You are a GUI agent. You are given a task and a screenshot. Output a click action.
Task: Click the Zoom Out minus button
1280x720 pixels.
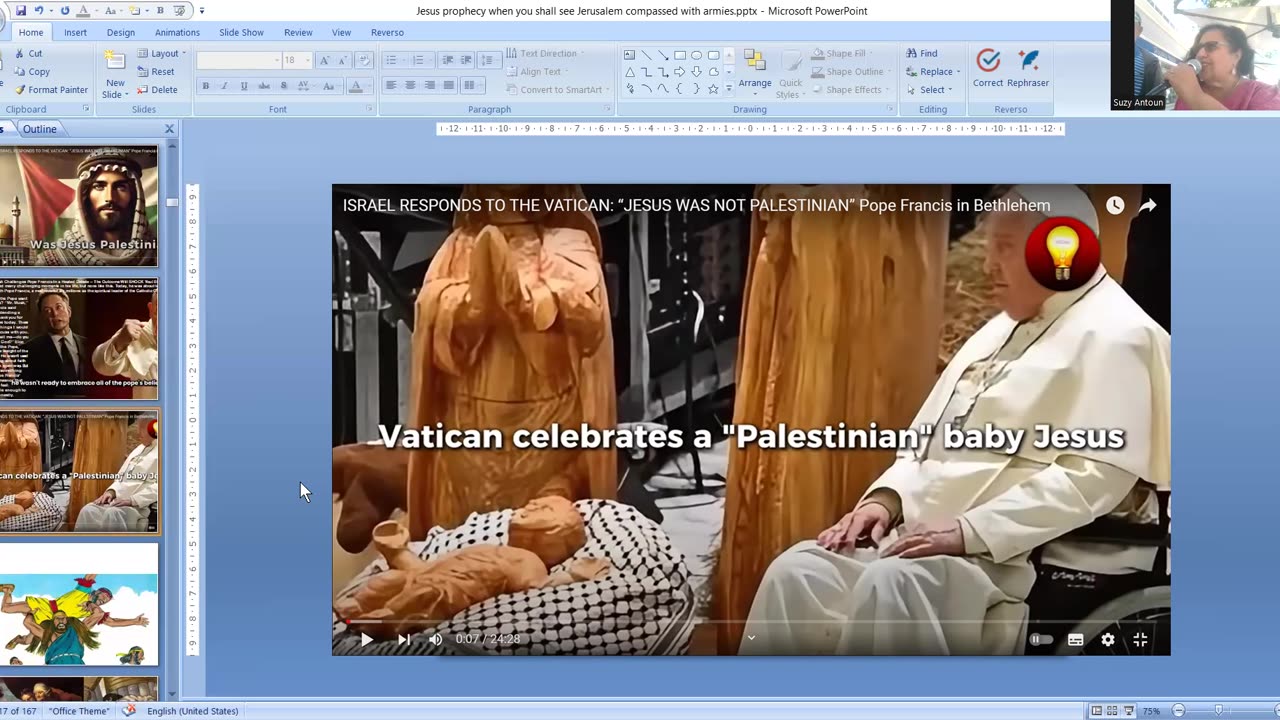tap(1178, 711)
